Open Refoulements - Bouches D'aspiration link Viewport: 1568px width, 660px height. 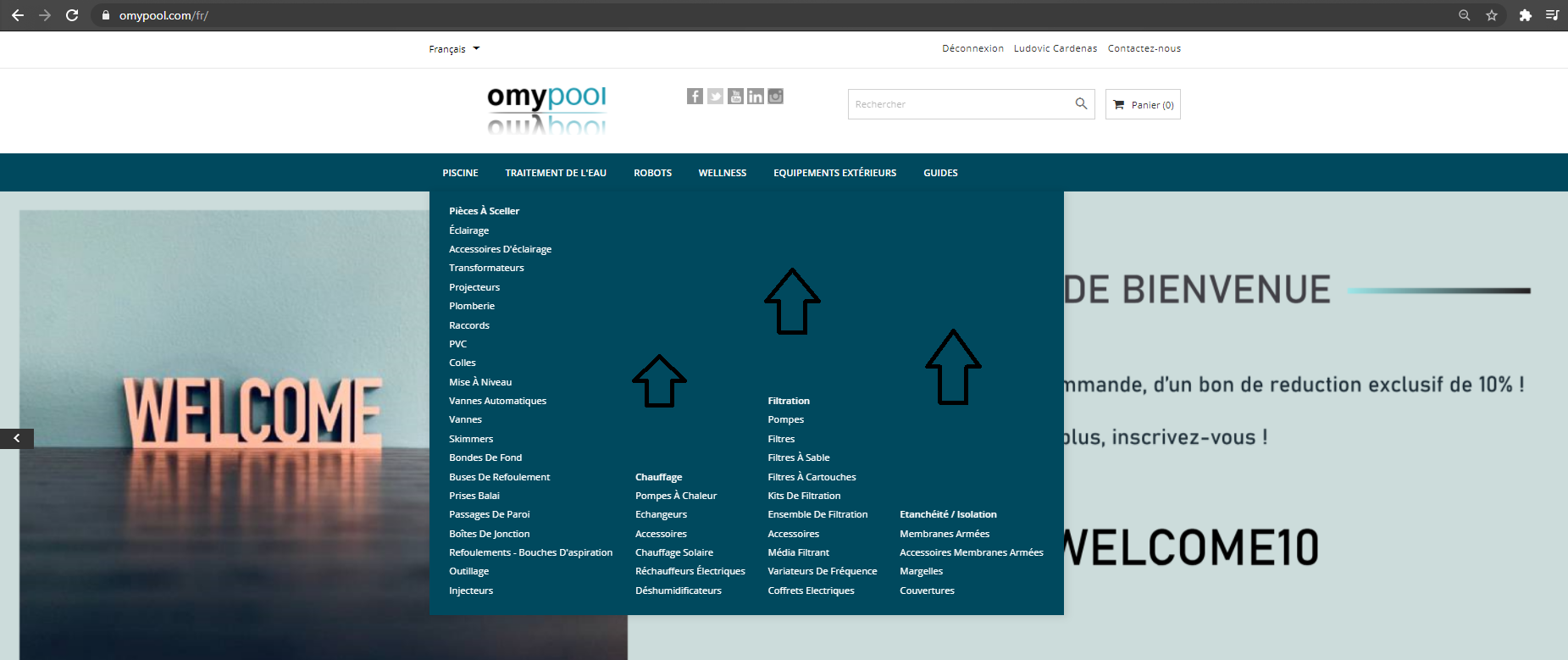click(x=530, y=552)
